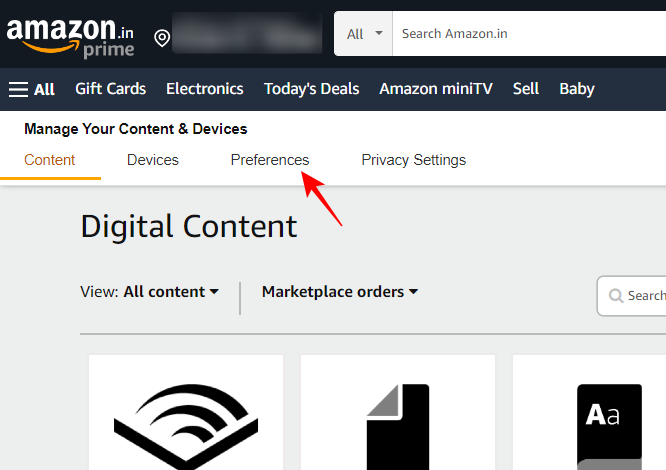Open the Devices tab
This screenshot has width=666, height=470.
(153, 160)
